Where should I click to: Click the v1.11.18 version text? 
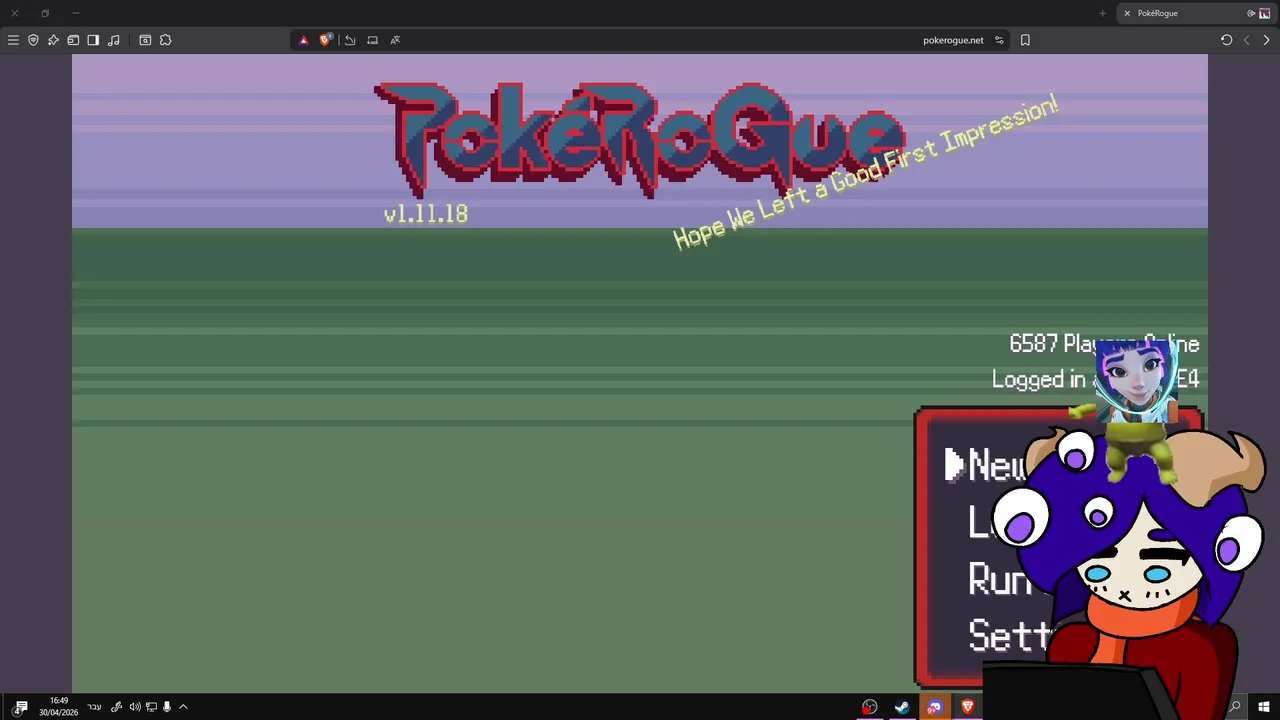(426, 214)
